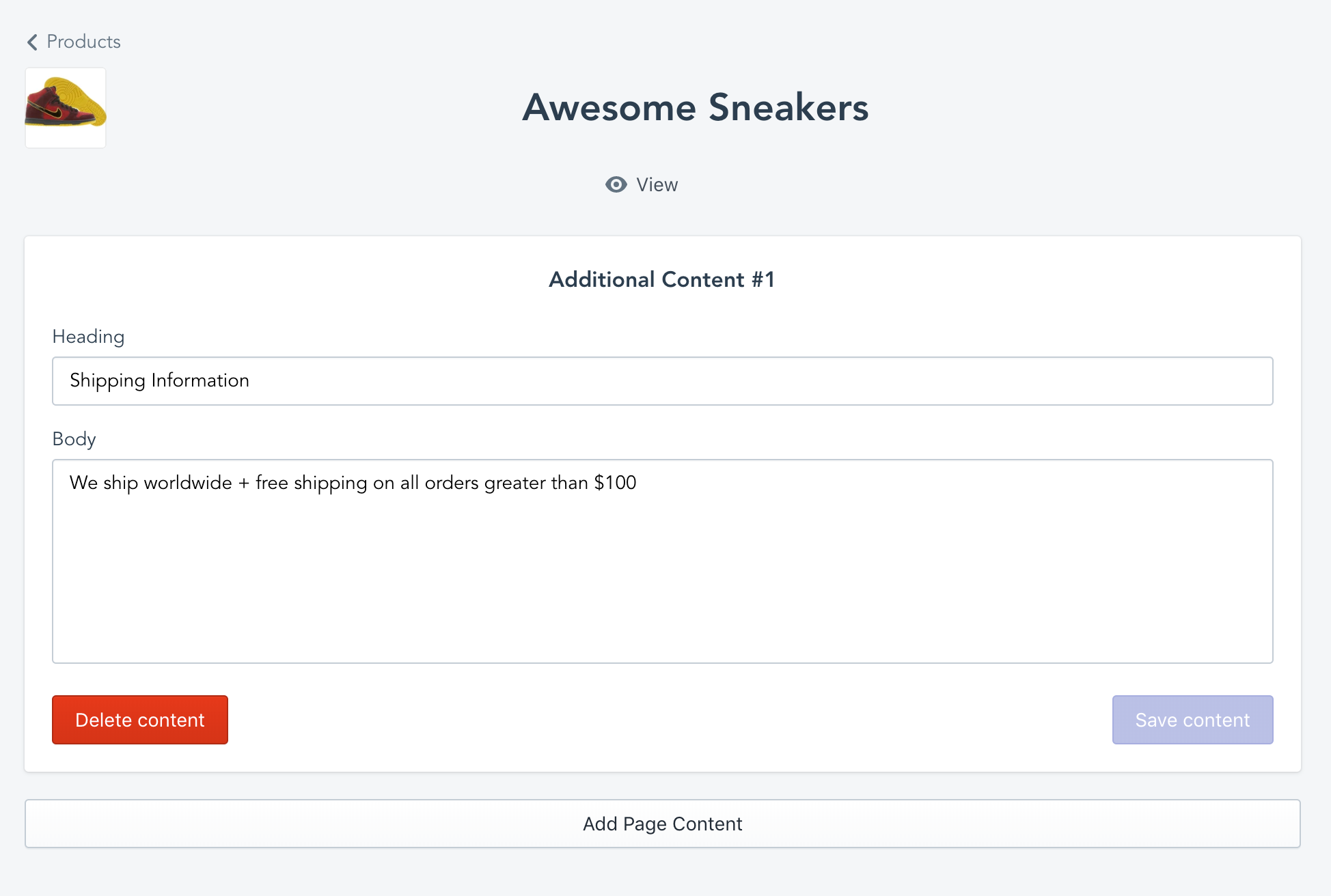This screenshot has width=1331, height=896.
Task: Open the sneaker product thumbnail image
Action: 66,107
